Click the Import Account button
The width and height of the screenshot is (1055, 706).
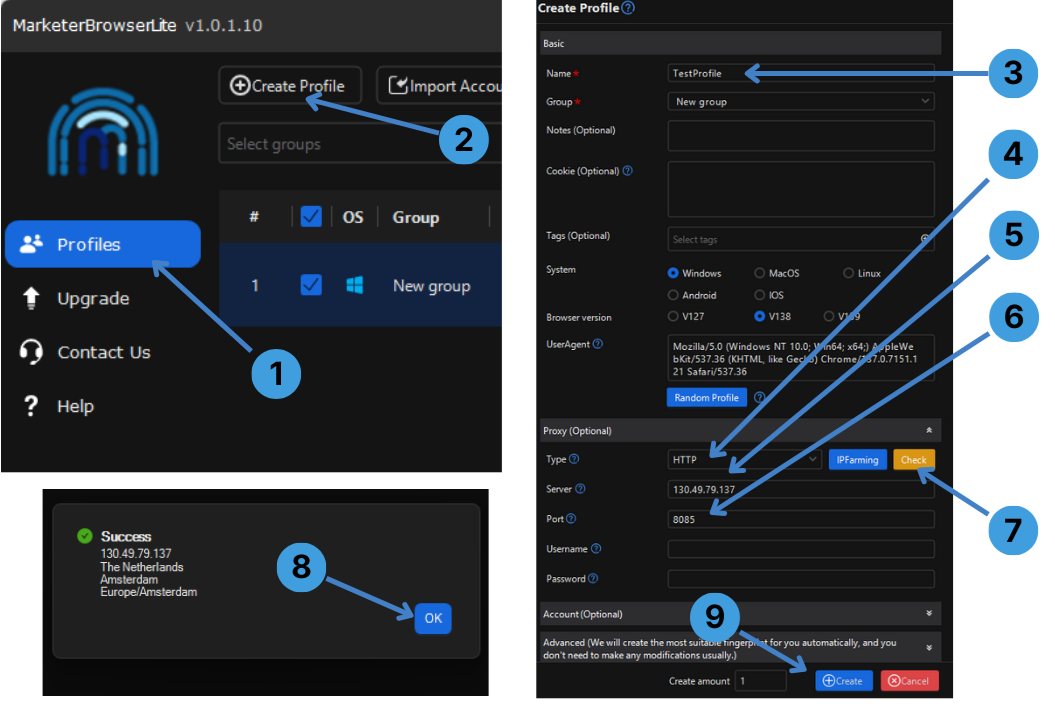(439, 85)
